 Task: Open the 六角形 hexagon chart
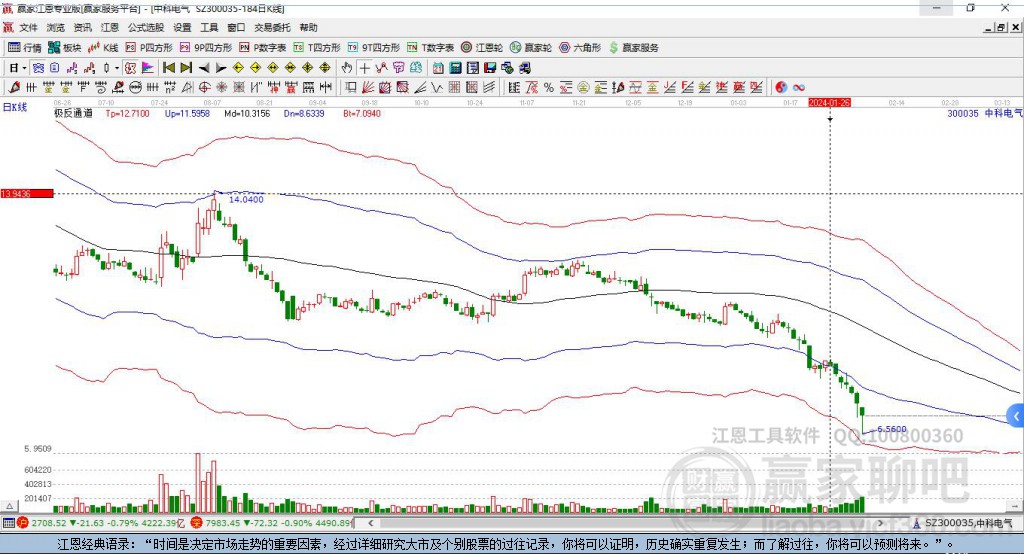pos(580,48)
